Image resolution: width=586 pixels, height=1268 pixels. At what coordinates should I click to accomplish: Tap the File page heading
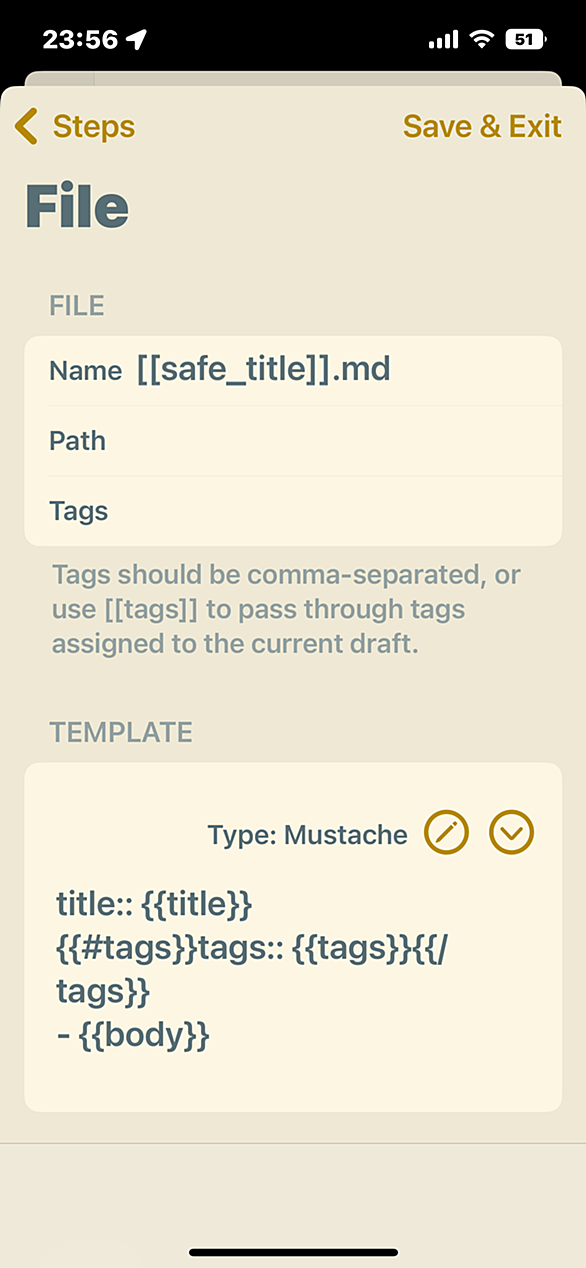point(77,207)
